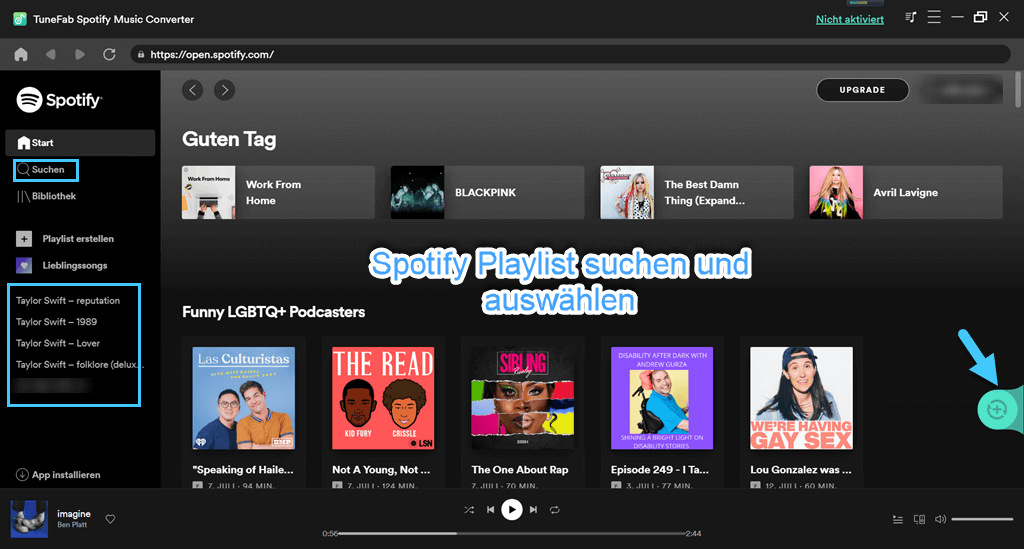Screen dimensions: 1024x549
Task: Click the Spotify logo
Action: (59, 100)
